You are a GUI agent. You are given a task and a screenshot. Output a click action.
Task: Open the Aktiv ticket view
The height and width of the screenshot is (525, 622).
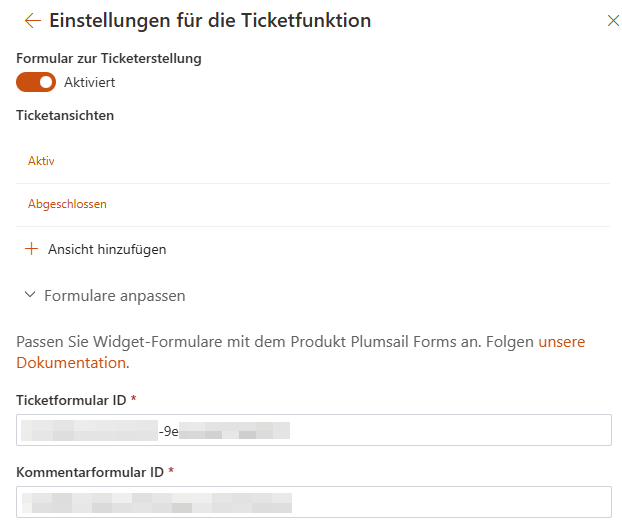point(41,160)
